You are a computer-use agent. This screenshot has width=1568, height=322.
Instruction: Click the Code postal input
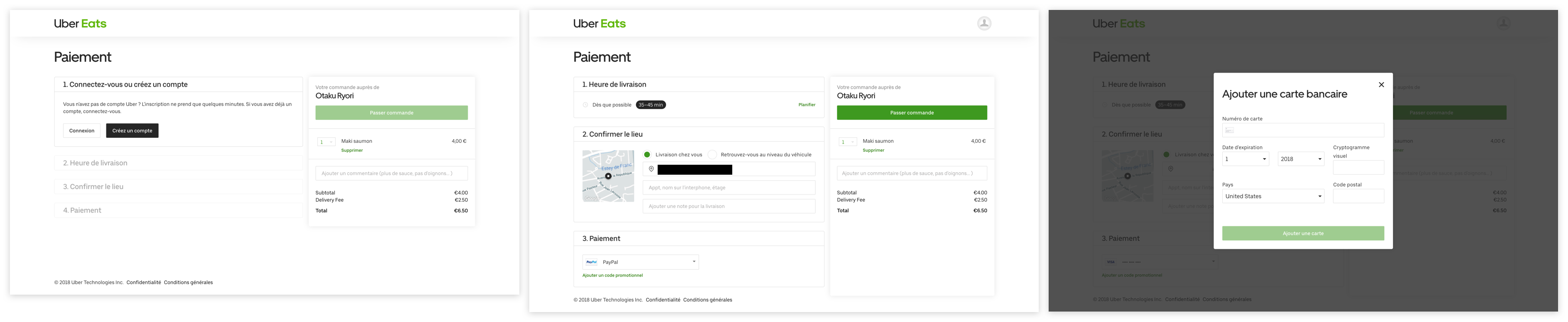pos(1359,196)
